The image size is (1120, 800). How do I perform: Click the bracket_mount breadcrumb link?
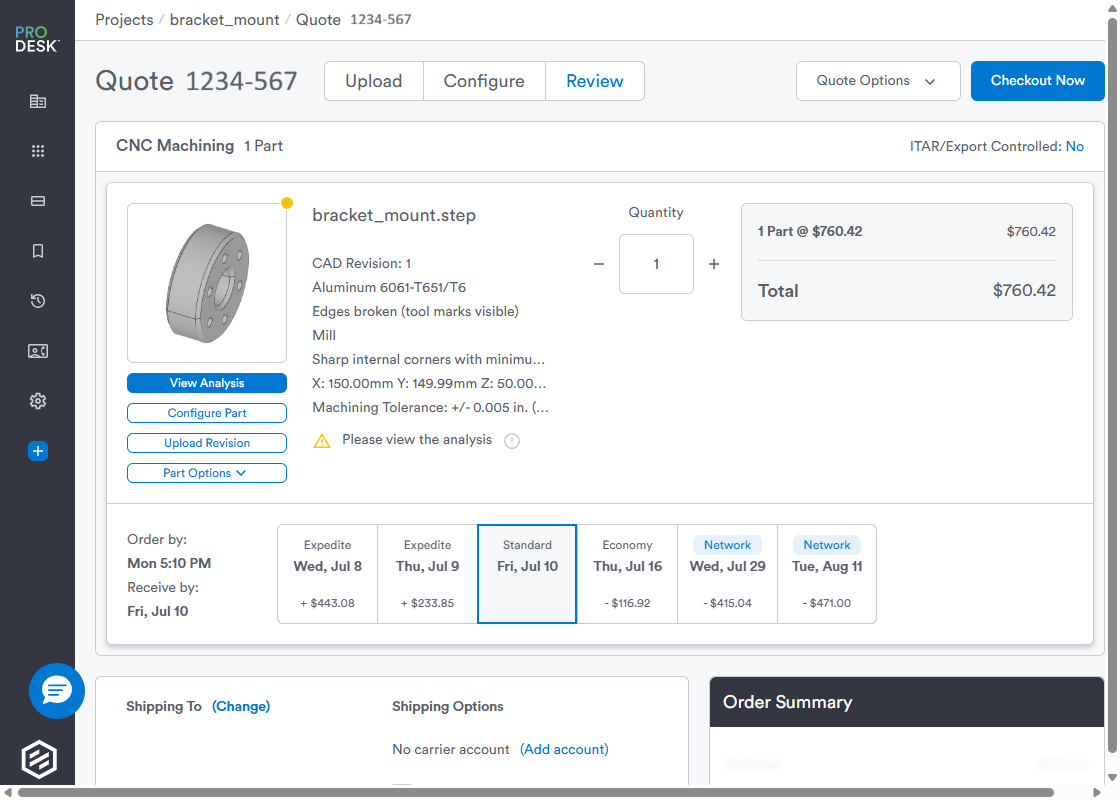click(224, 20)
